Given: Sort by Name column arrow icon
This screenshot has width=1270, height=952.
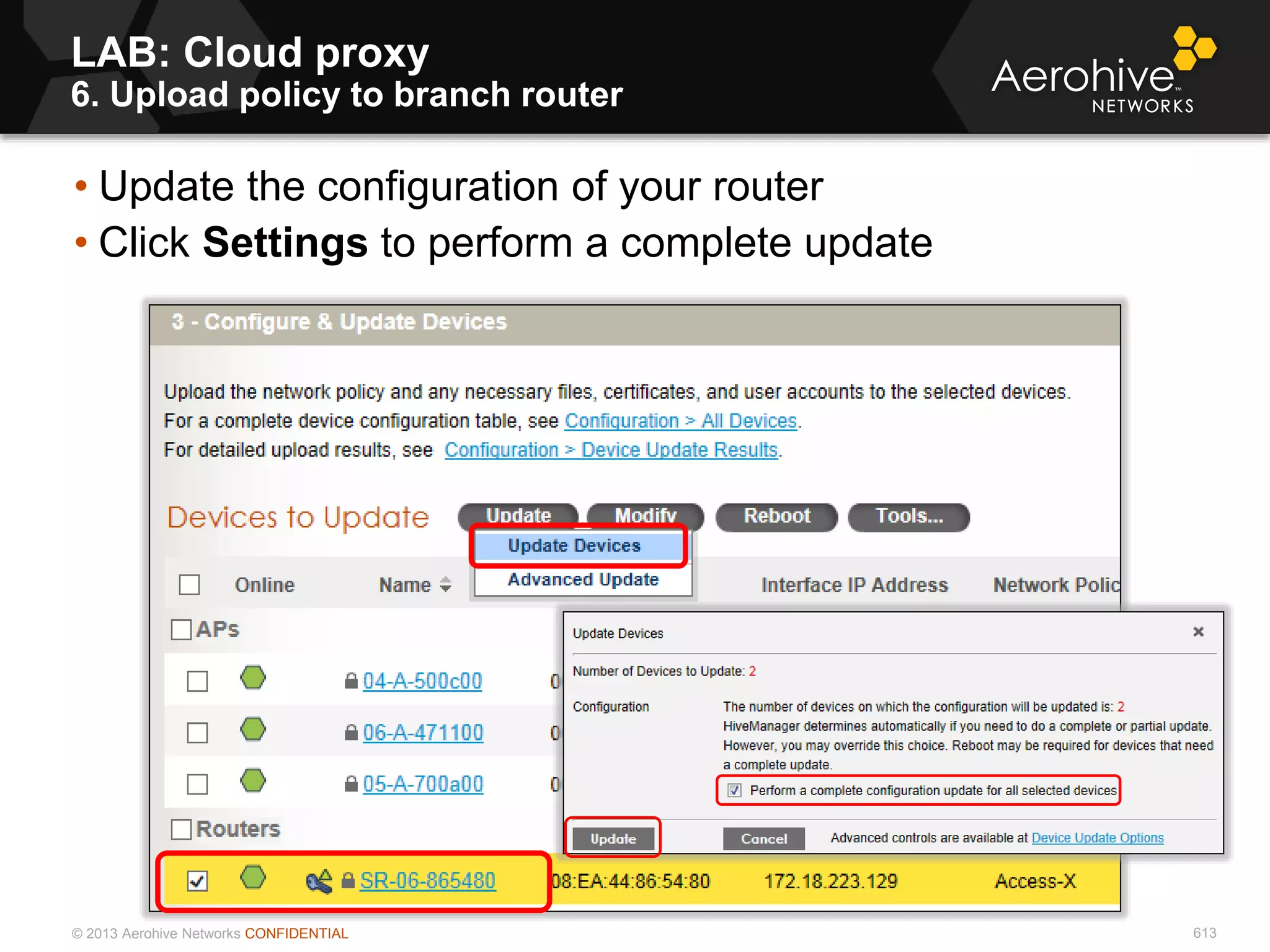Looking at the screenshot, I should pos(445,584).
